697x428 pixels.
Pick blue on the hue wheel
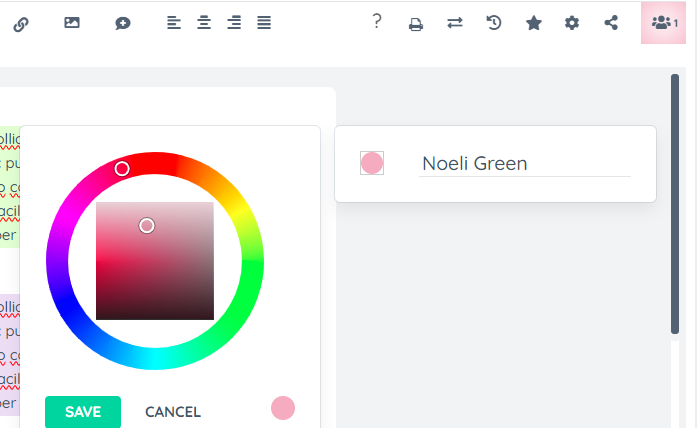(67, 304)
